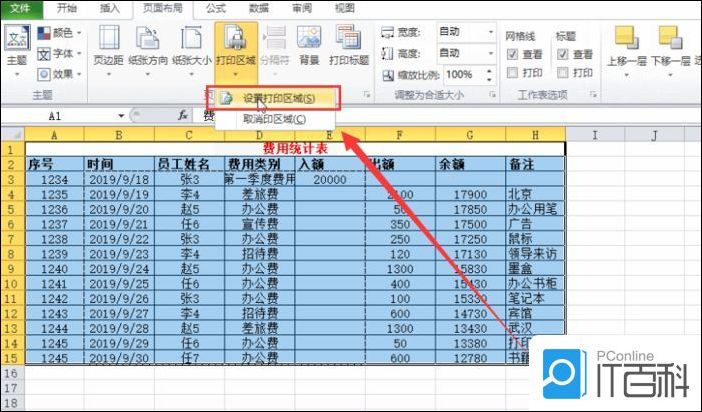The height and width of the screenshot is (412, 702).
Task: Click the 下移一层 send backward icon
Action: click(670, 39)
